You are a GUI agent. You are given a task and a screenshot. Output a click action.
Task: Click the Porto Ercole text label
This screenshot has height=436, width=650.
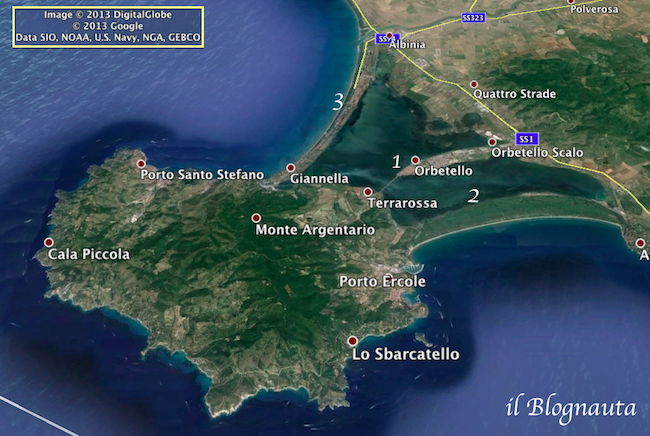click(382, 282)
